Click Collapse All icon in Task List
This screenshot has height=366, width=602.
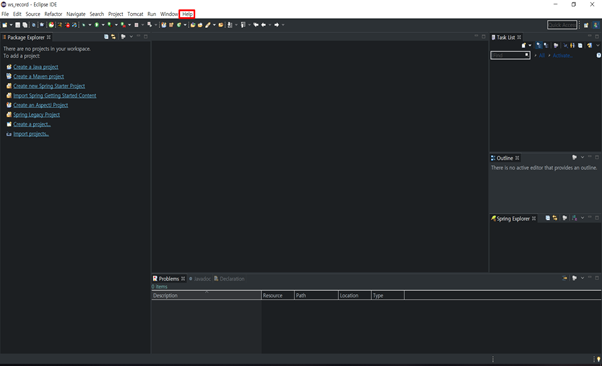580,45
